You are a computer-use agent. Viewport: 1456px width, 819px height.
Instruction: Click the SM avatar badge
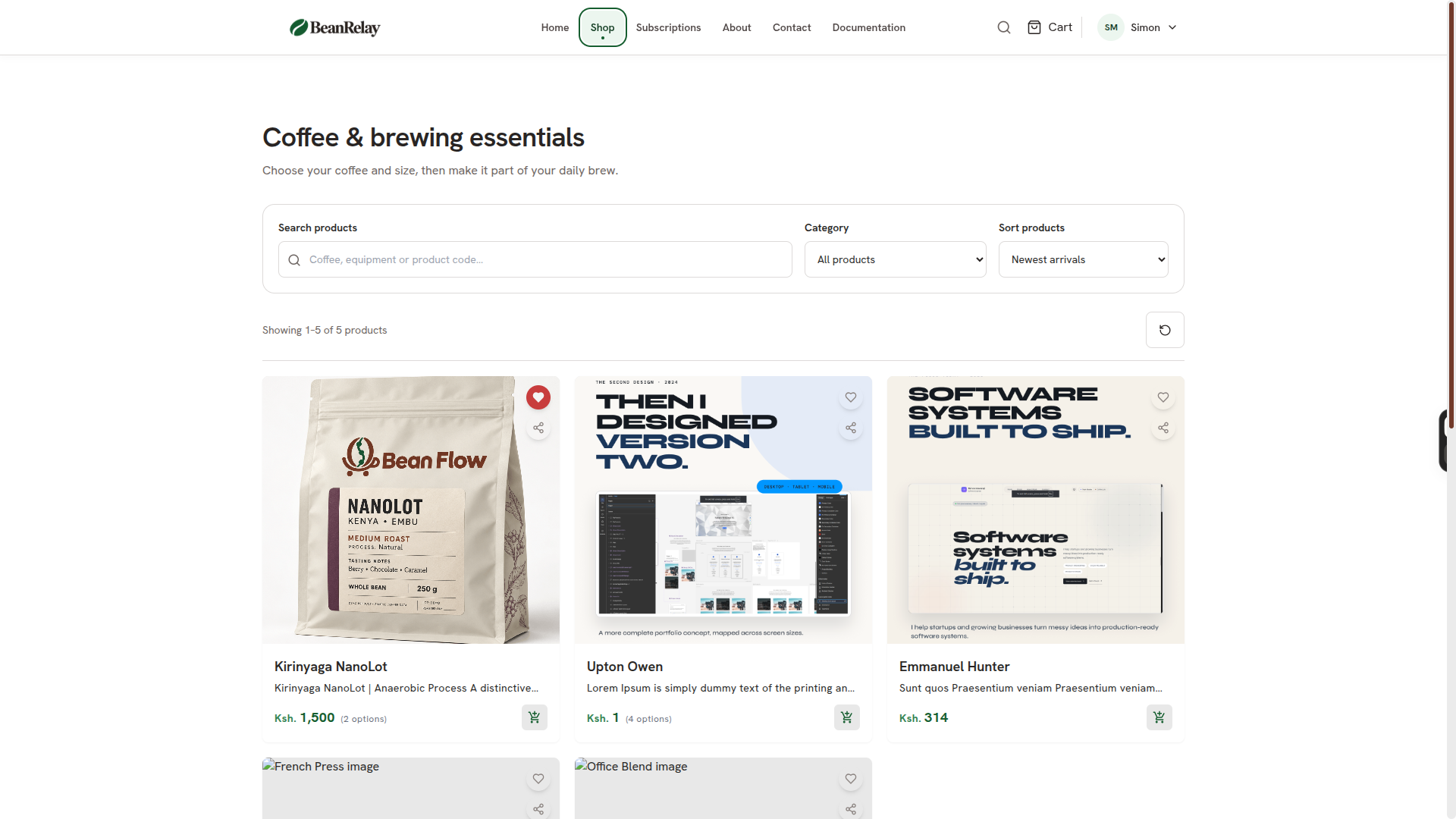click(x=1111, y=27)
